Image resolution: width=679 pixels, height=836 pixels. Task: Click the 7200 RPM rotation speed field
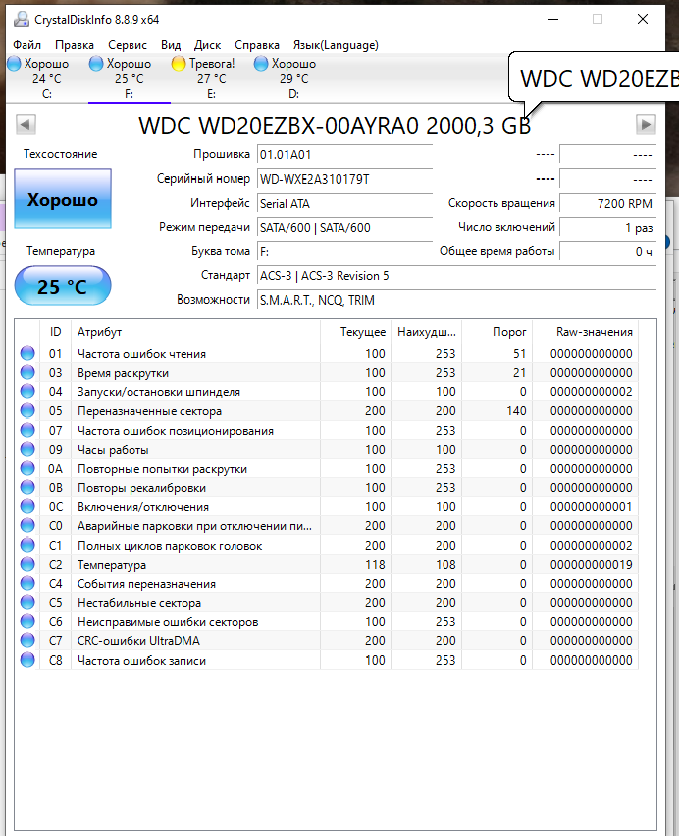[608, 203]
